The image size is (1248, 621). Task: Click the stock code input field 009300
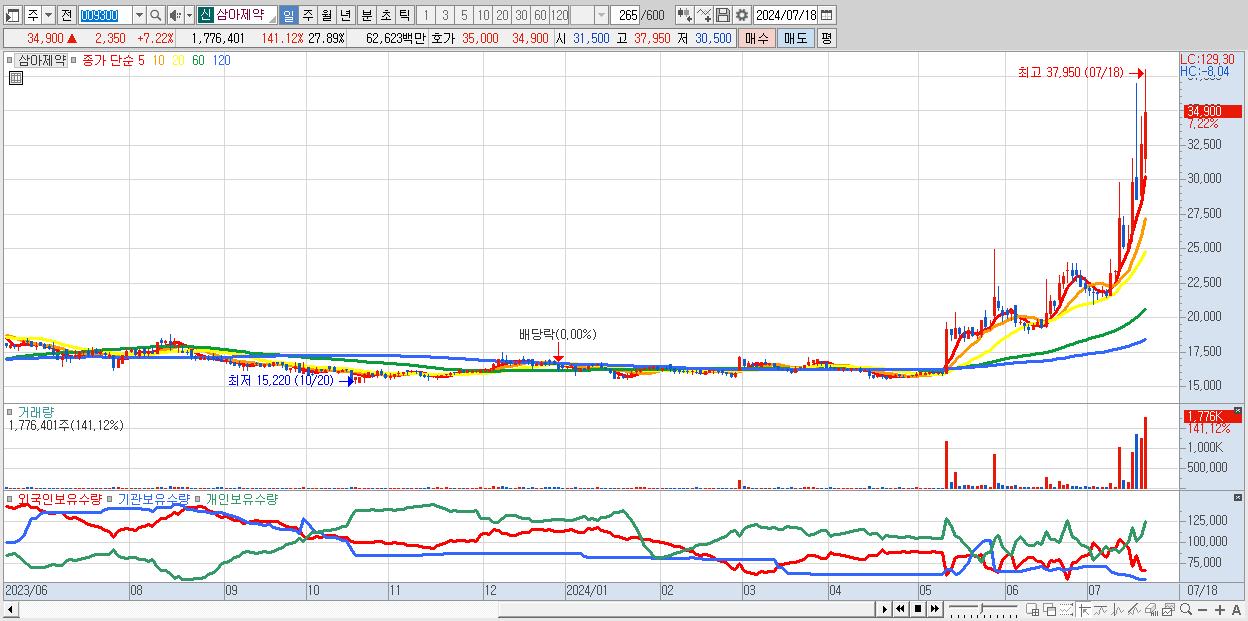point(105,15)
